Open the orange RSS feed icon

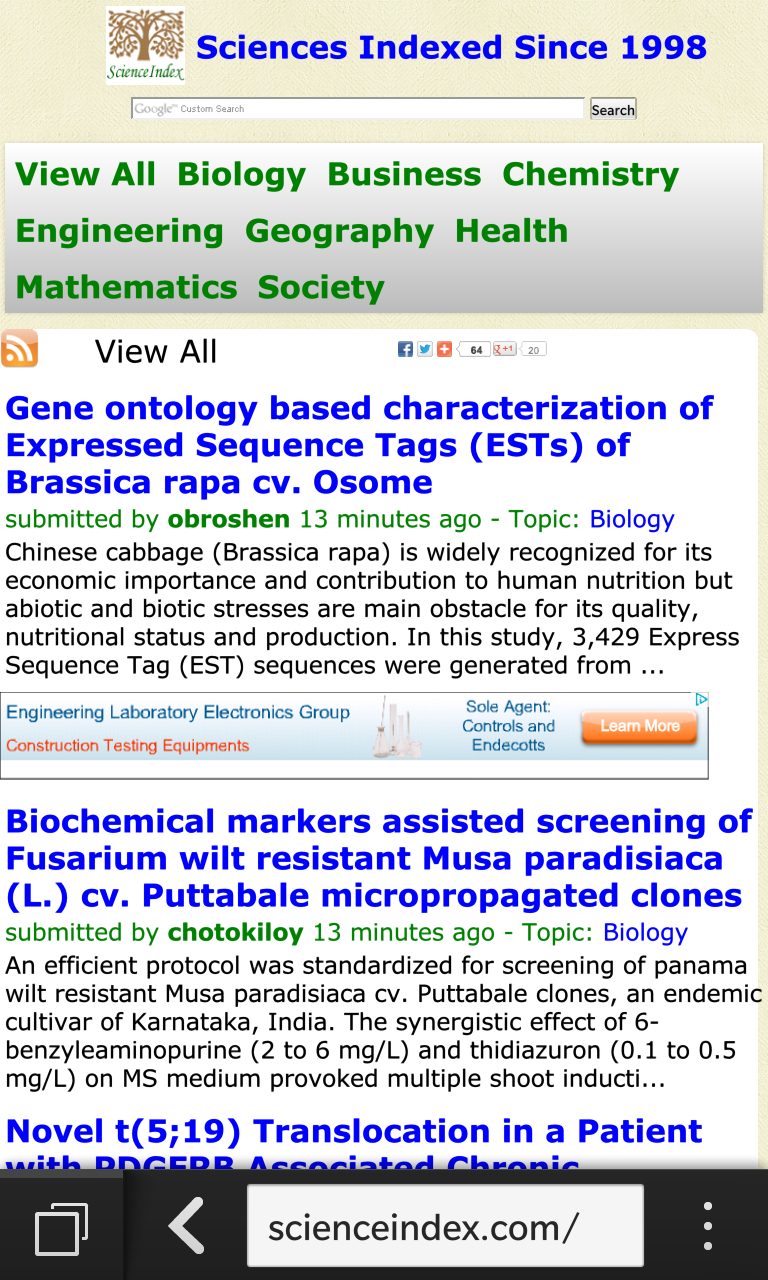pyautogui.click(x=20, y=349)
